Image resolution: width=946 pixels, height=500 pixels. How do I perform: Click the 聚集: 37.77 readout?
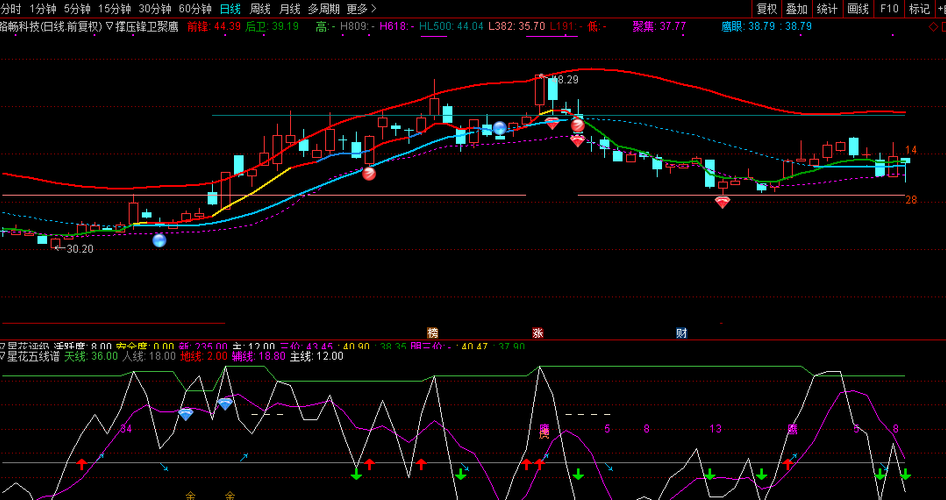click(x=659, y=27)
